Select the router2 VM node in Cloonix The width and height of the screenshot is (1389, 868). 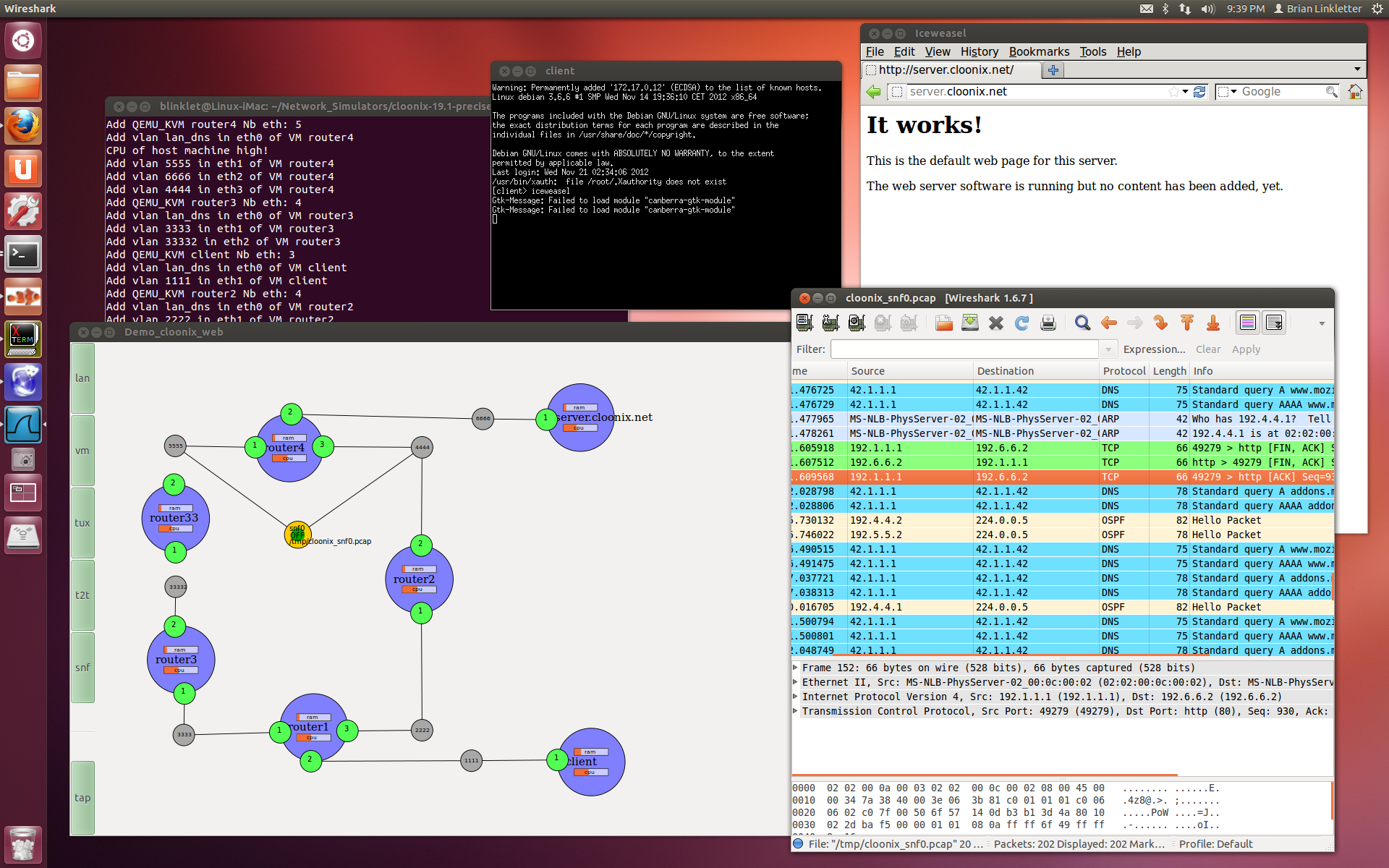tap(420, 579)
